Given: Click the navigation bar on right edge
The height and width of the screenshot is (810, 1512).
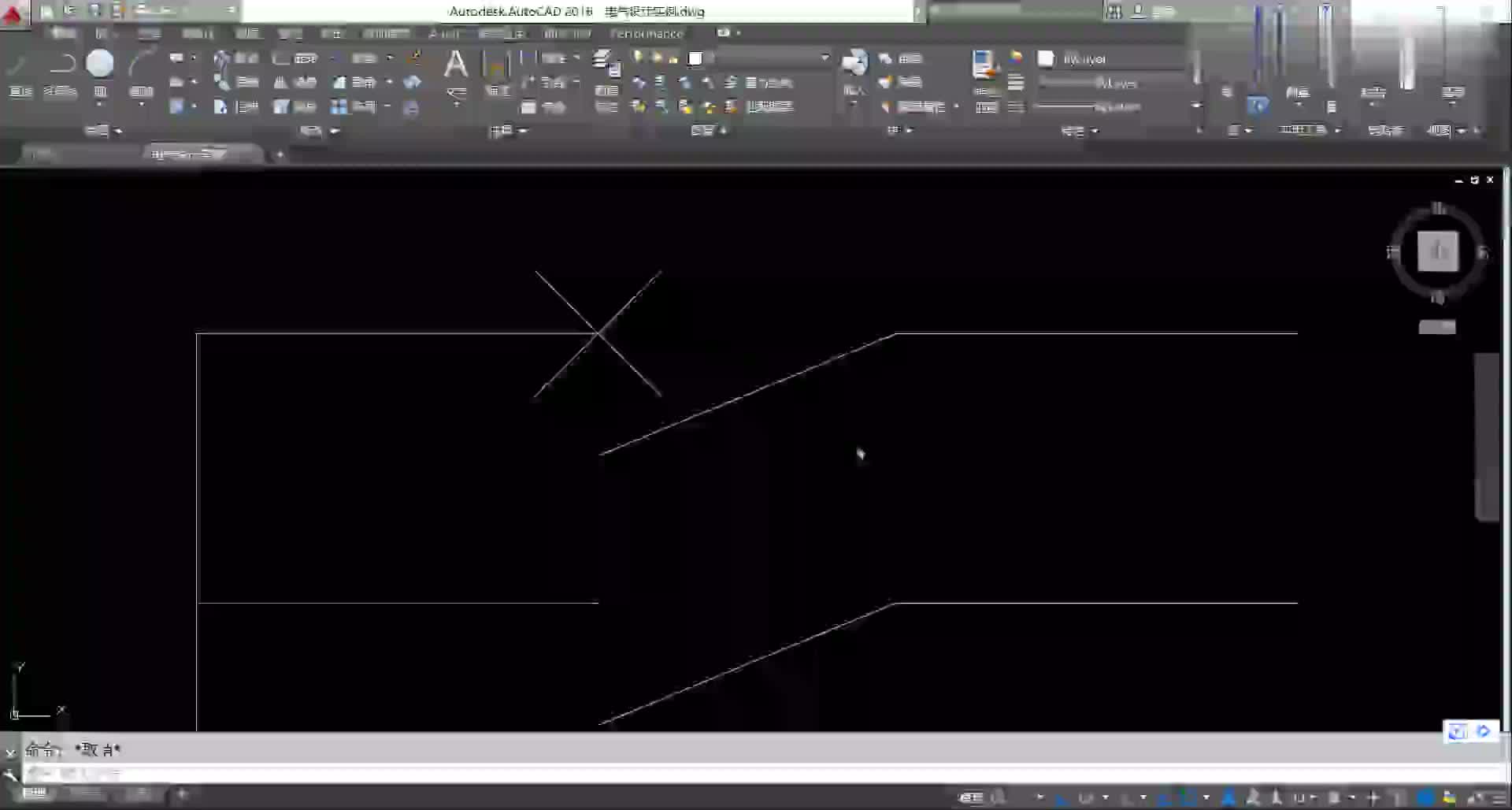Looking at the screenshot, I should [1487, 436].
